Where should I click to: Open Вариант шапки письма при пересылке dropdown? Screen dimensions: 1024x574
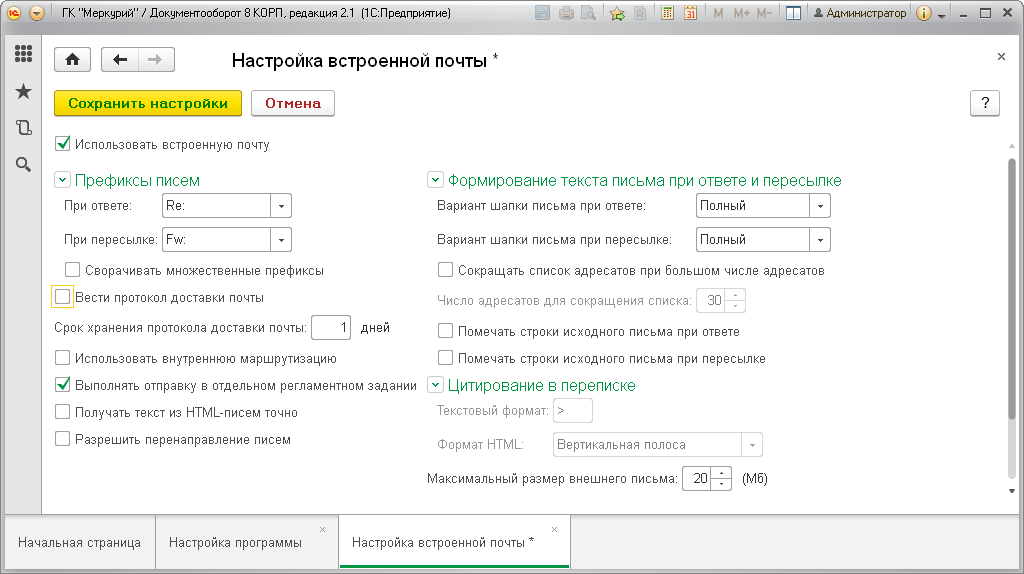(820, 240)
